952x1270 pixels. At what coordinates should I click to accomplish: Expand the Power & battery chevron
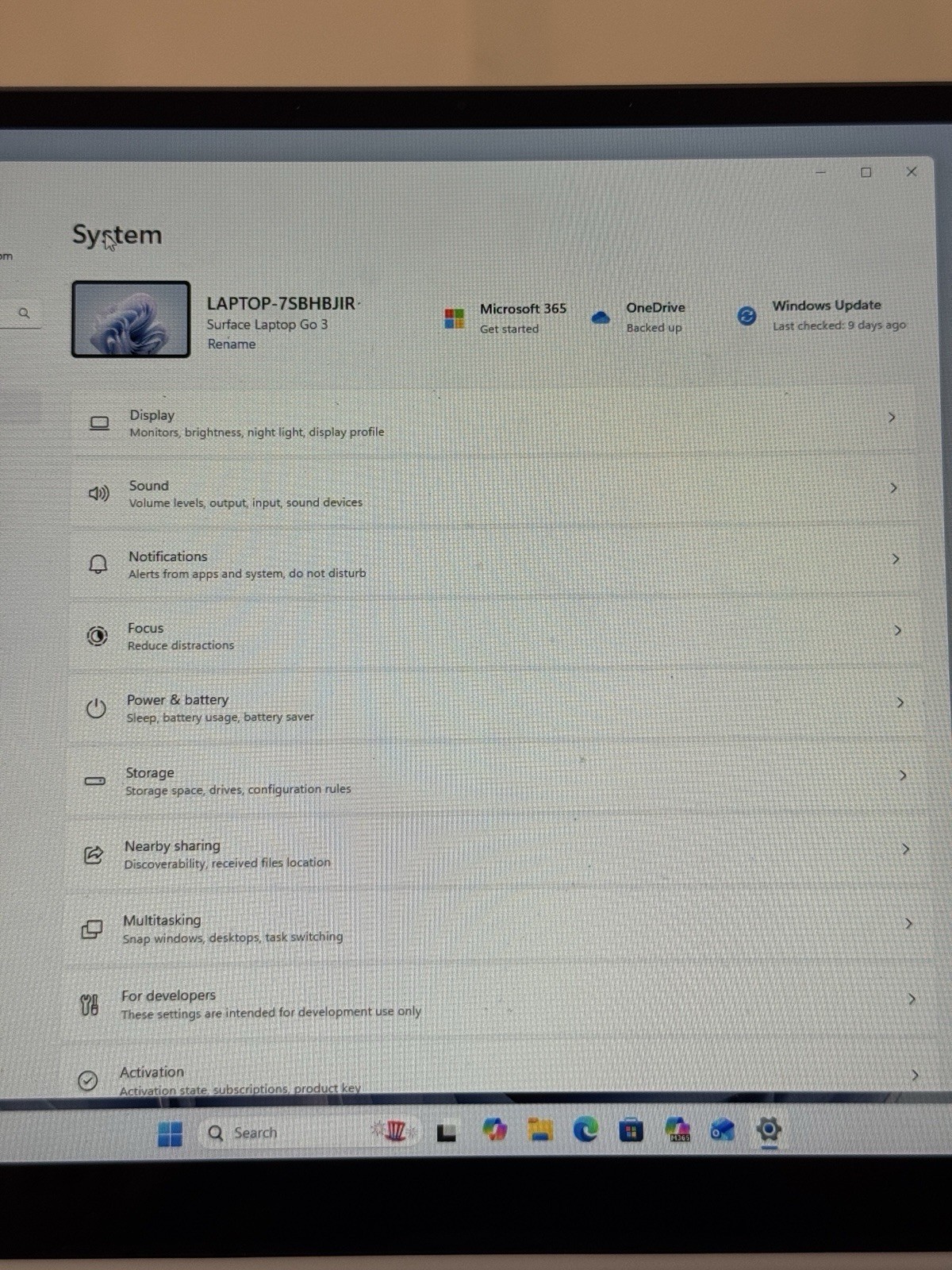[x=900, y=702]
